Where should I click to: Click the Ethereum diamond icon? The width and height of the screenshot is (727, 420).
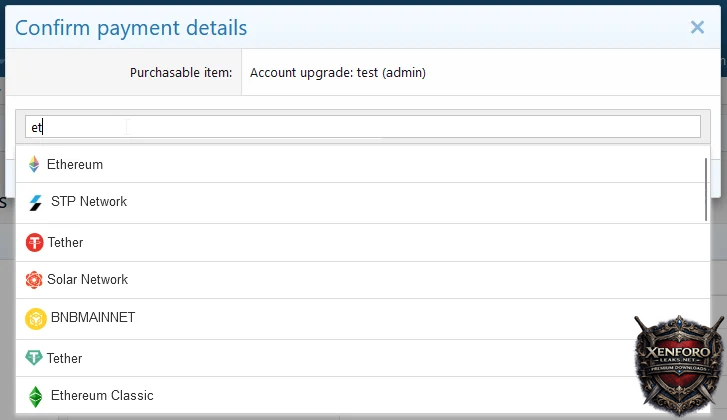pyautogui.click(x=34, y=164)
